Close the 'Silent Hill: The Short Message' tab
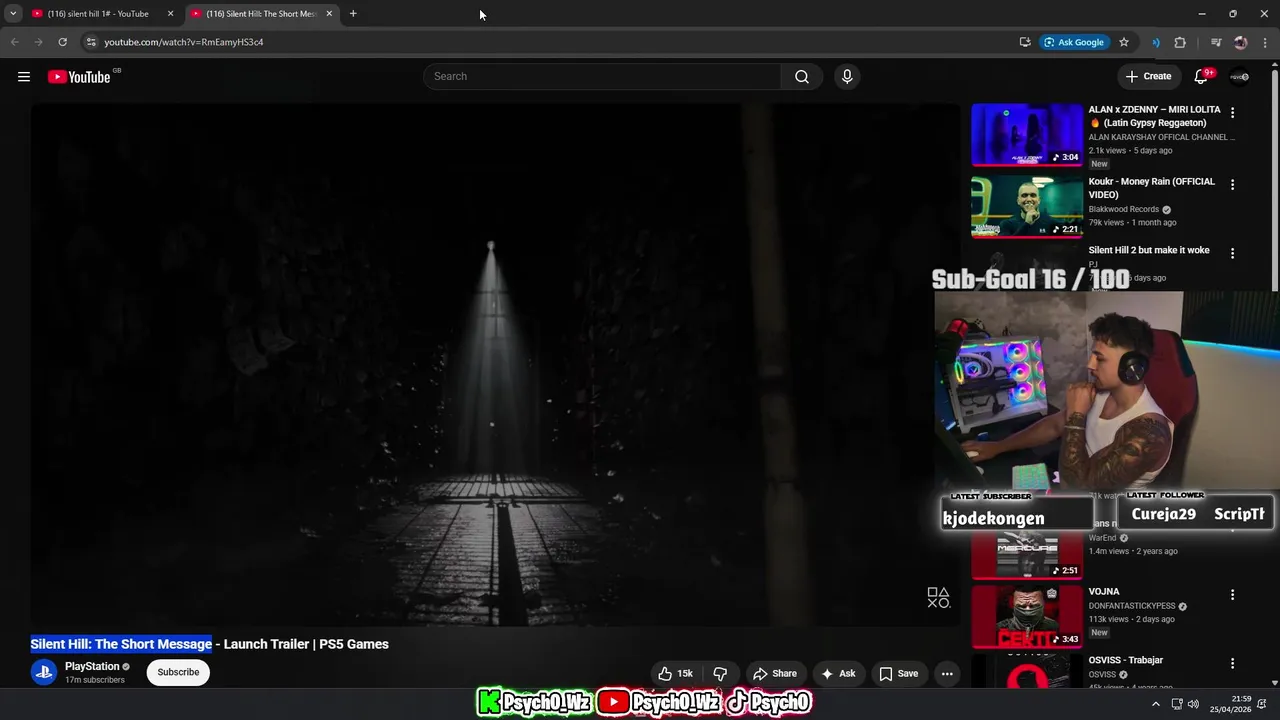 (x=329, y=14)
